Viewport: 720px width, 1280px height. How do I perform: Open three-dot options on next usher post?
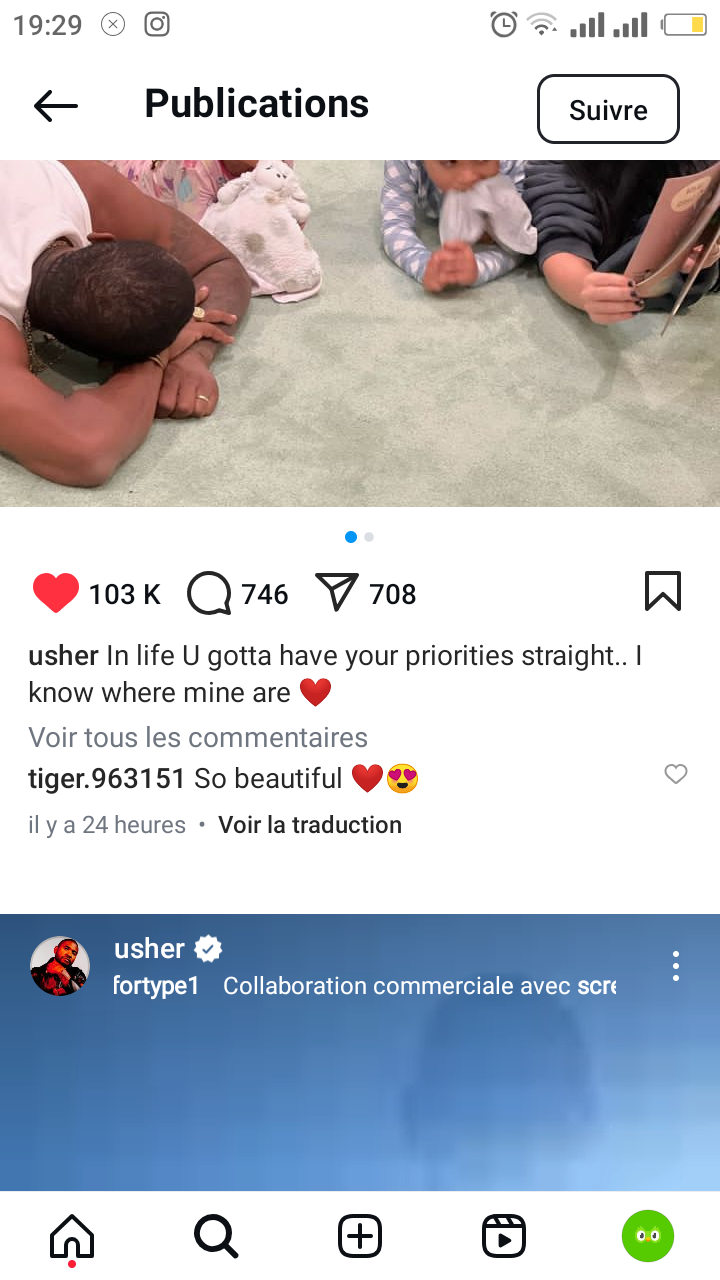click(676, 966)
